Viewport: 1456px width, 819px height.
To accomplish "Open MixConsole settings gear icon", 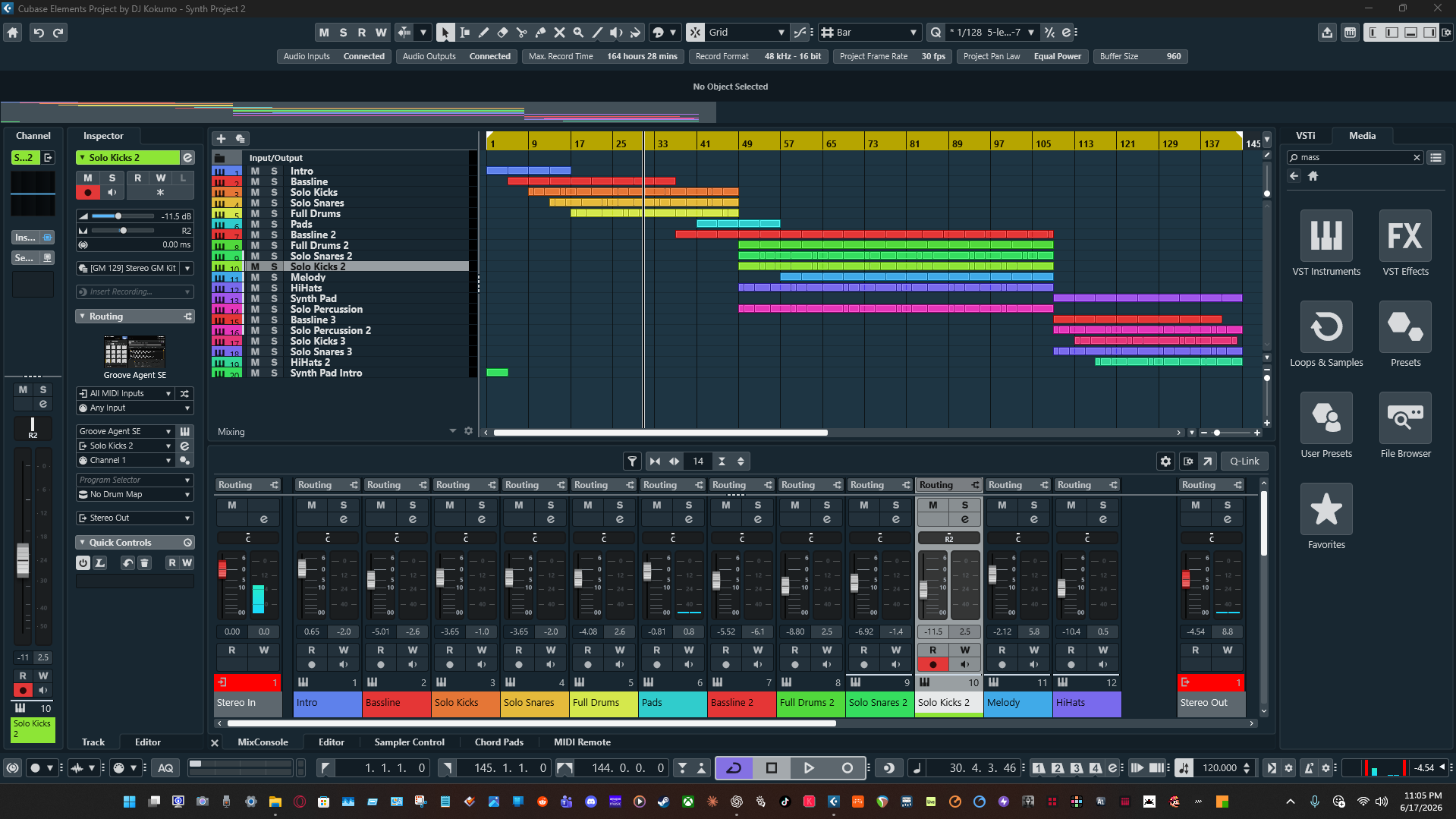I will [1165, 461].
